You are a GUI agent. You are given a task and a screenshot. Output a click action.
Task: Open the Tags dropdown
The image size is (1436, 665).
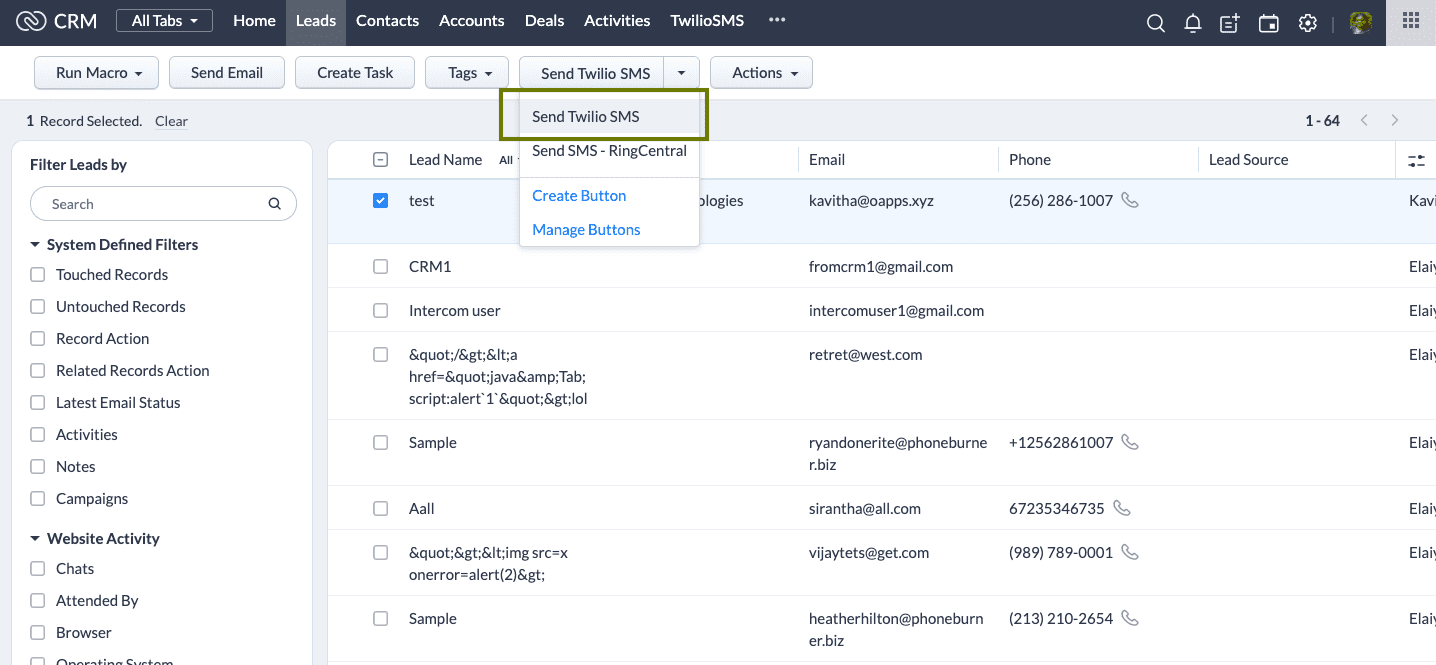[x=467, y=72]
